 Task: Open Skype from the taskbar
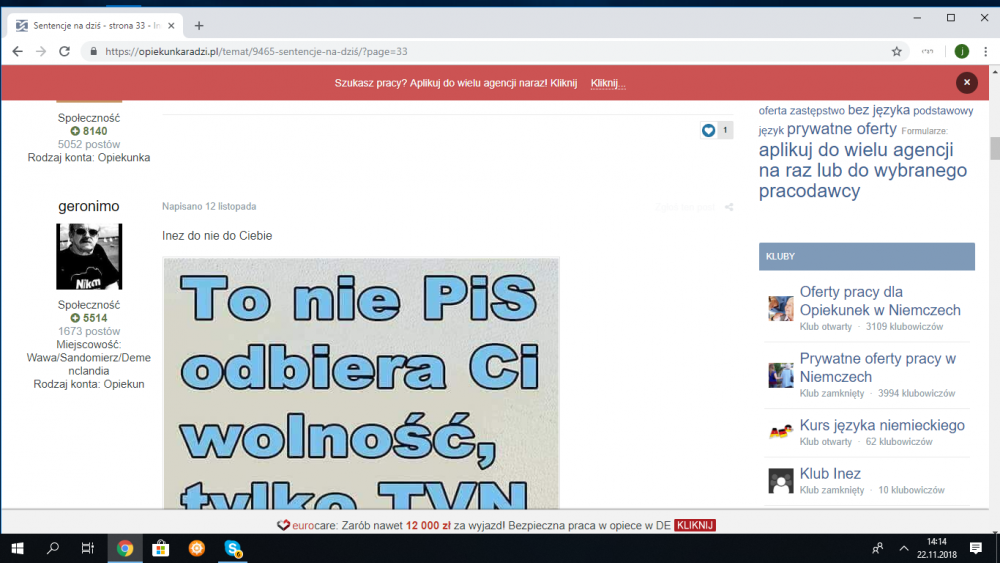[233, 548]
